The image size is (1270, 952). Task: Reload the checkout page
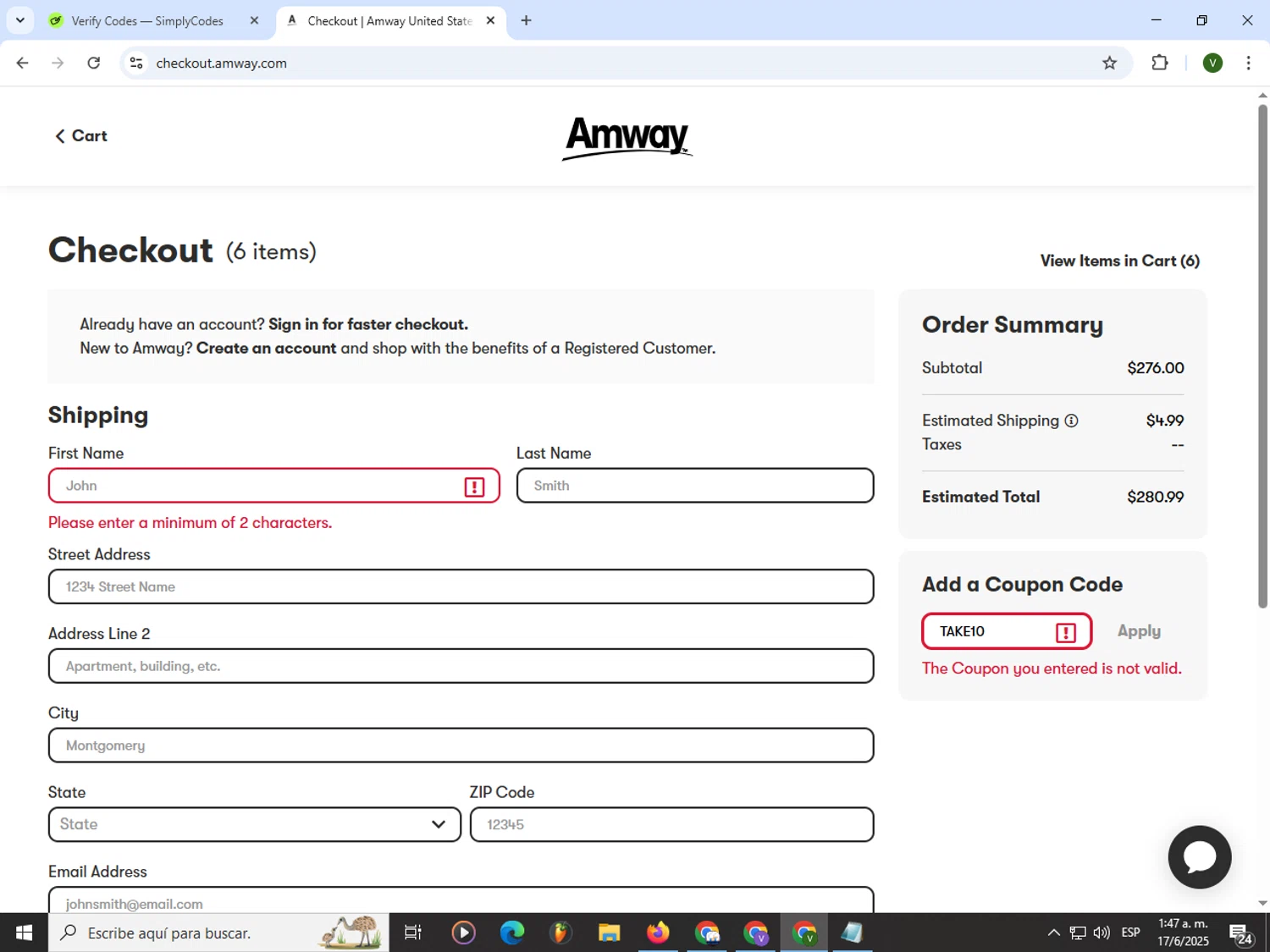click(x=94, y=63)
